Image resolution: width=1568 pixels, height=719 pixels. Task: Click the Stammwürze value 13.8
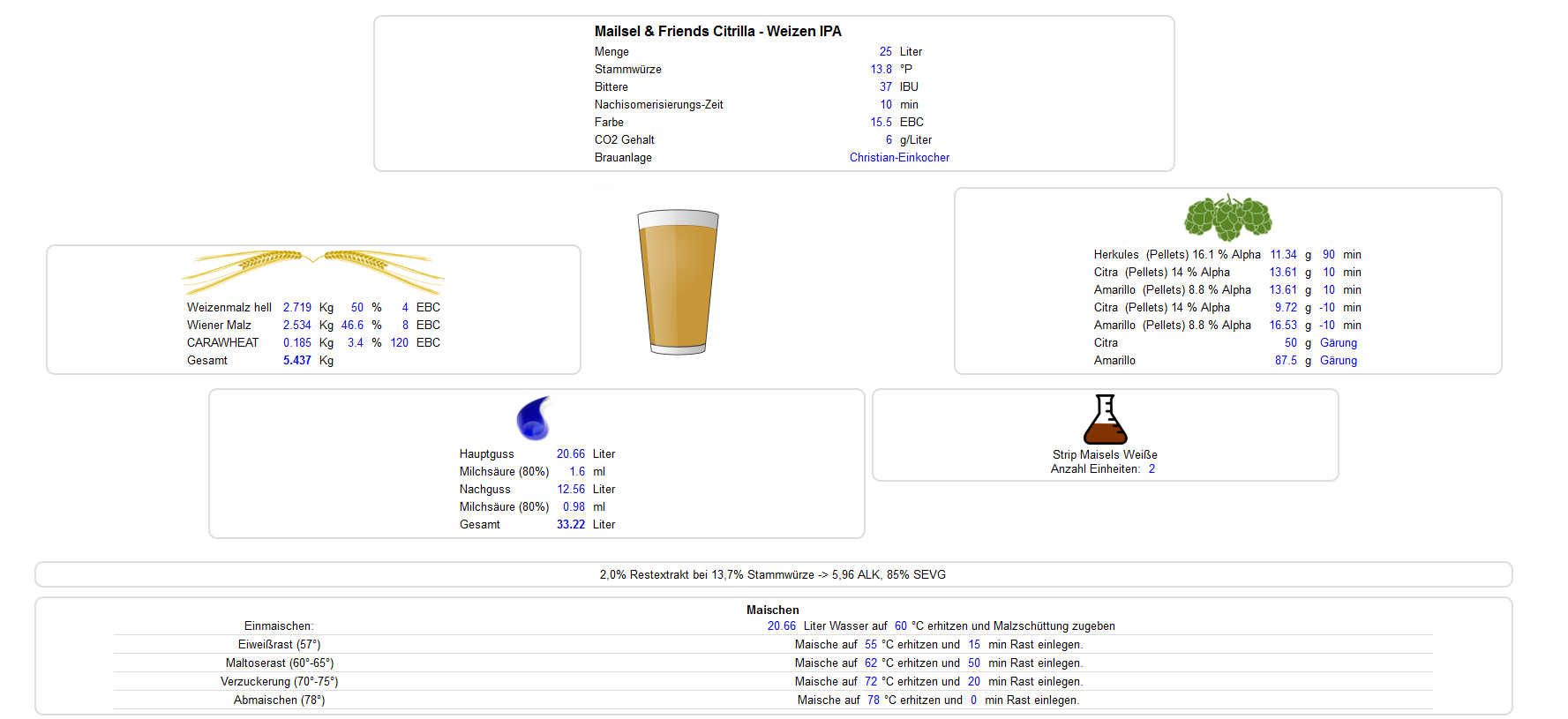pyautogui.click(x=881, y=70)
